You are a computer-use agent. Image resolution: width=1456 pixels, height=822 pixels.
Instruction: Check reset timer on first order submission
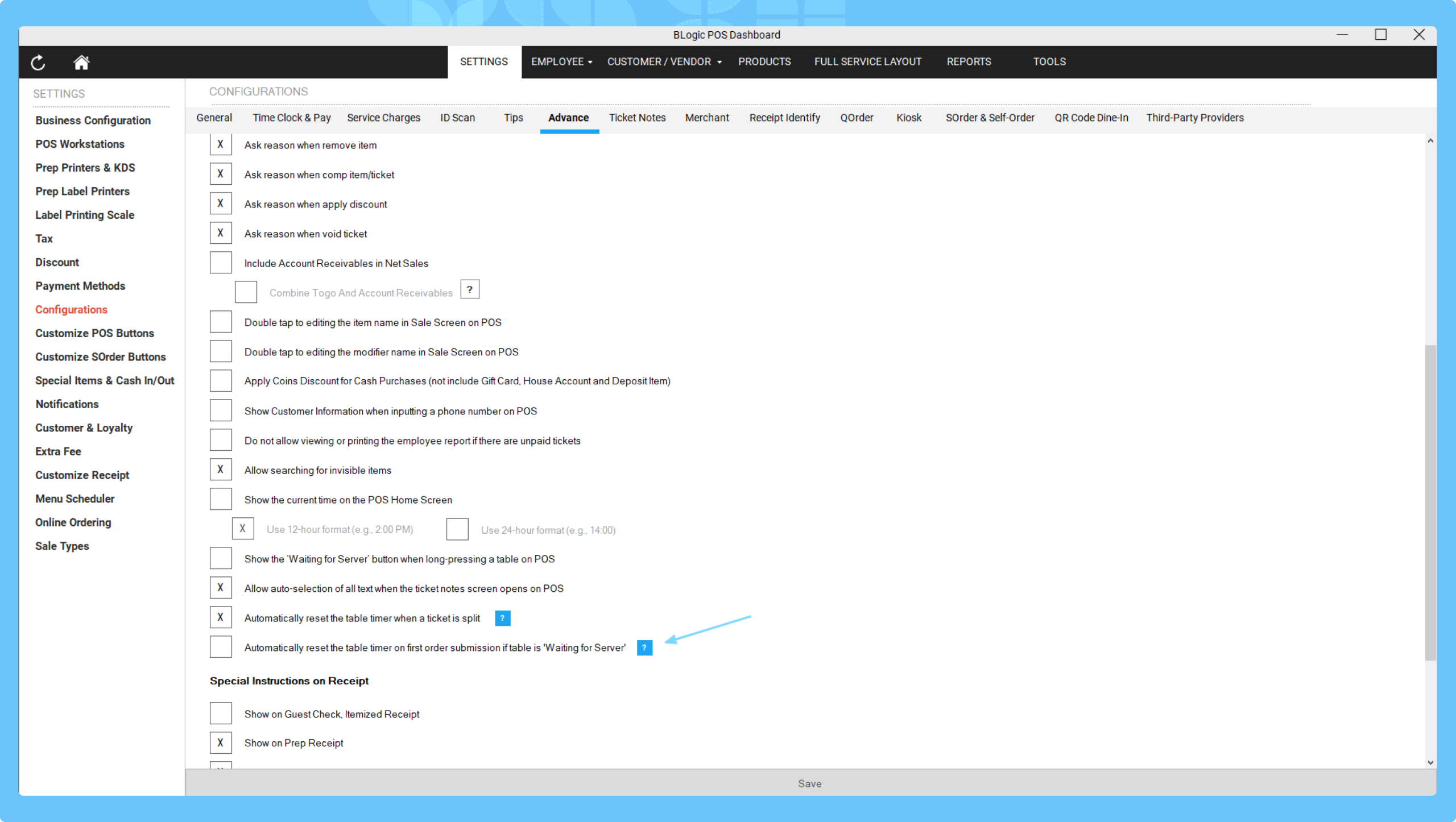(x=221, y=647)
